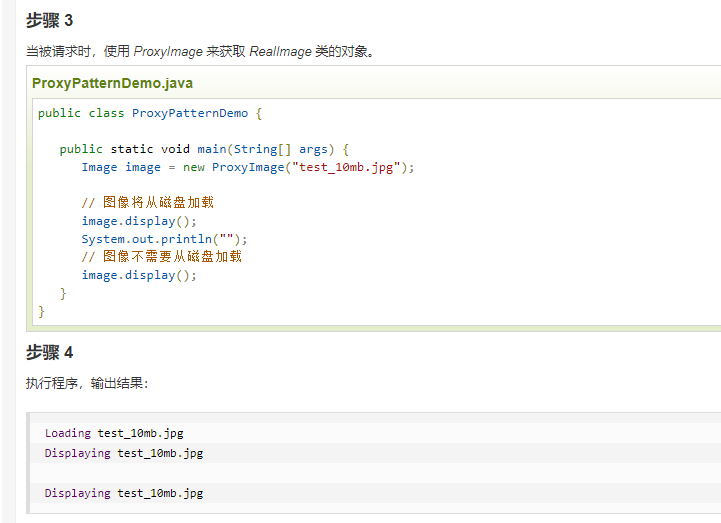
Task: Click the Loading test_10mb.jpg output line
Action: (114, 433)
